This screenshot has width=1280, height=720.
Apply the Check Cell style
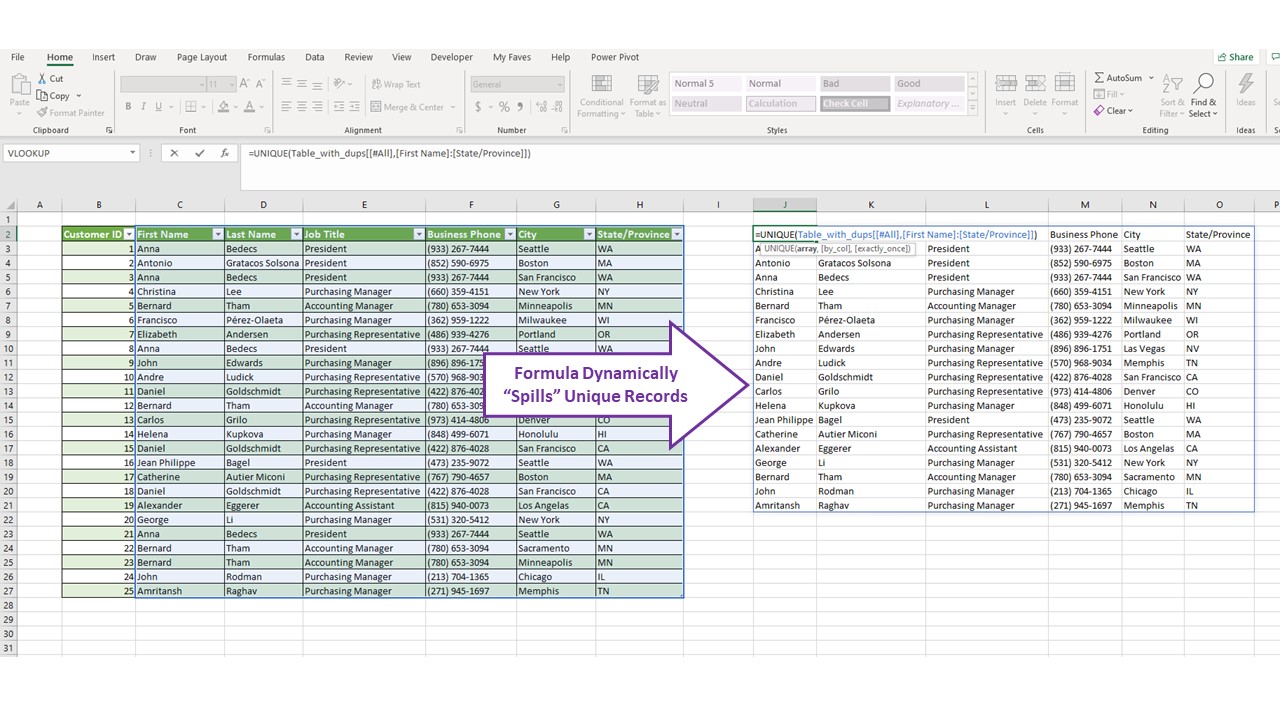point(855,103)
